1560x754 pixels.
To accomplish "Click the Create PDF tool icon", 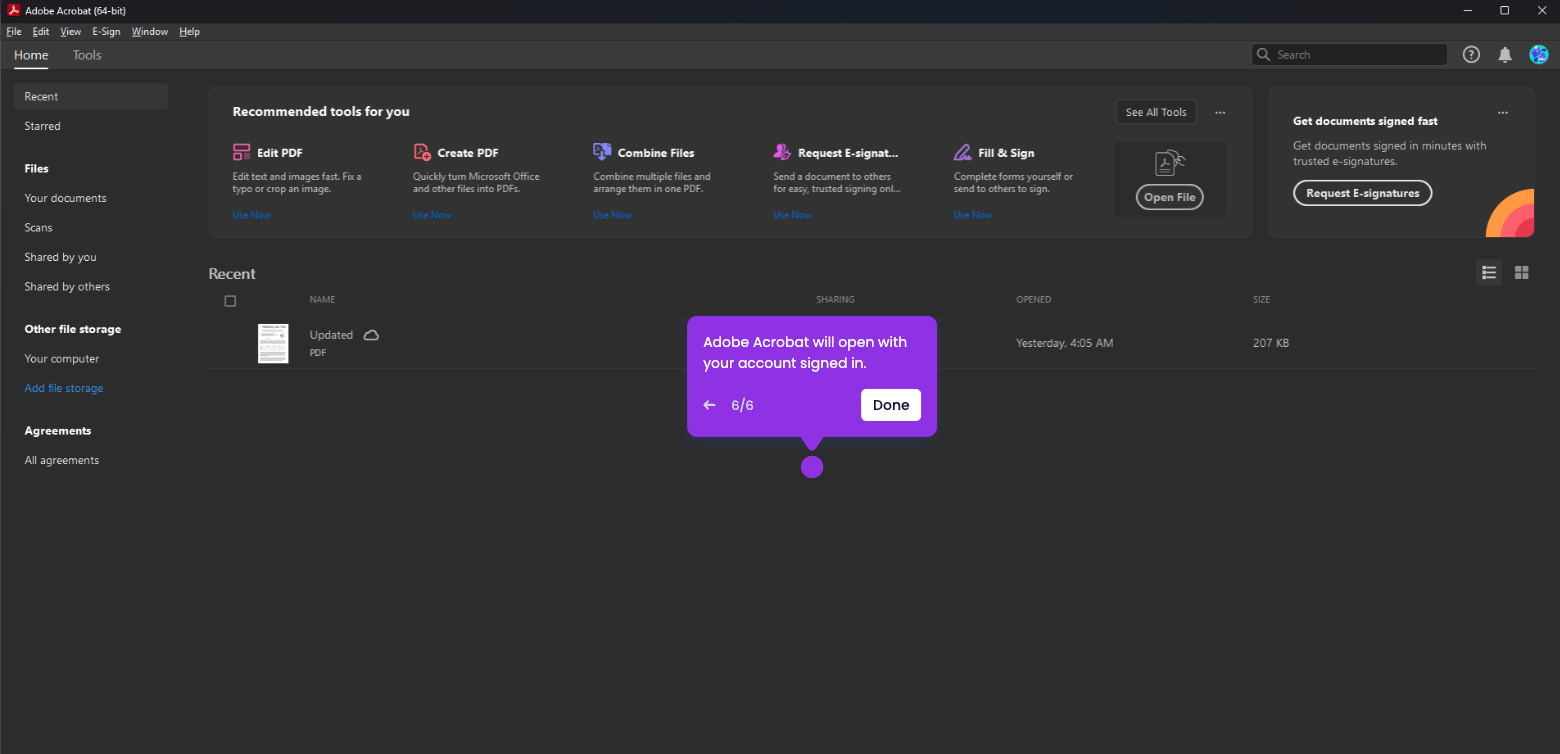I will pyautogui.click(x=422, y=153).
